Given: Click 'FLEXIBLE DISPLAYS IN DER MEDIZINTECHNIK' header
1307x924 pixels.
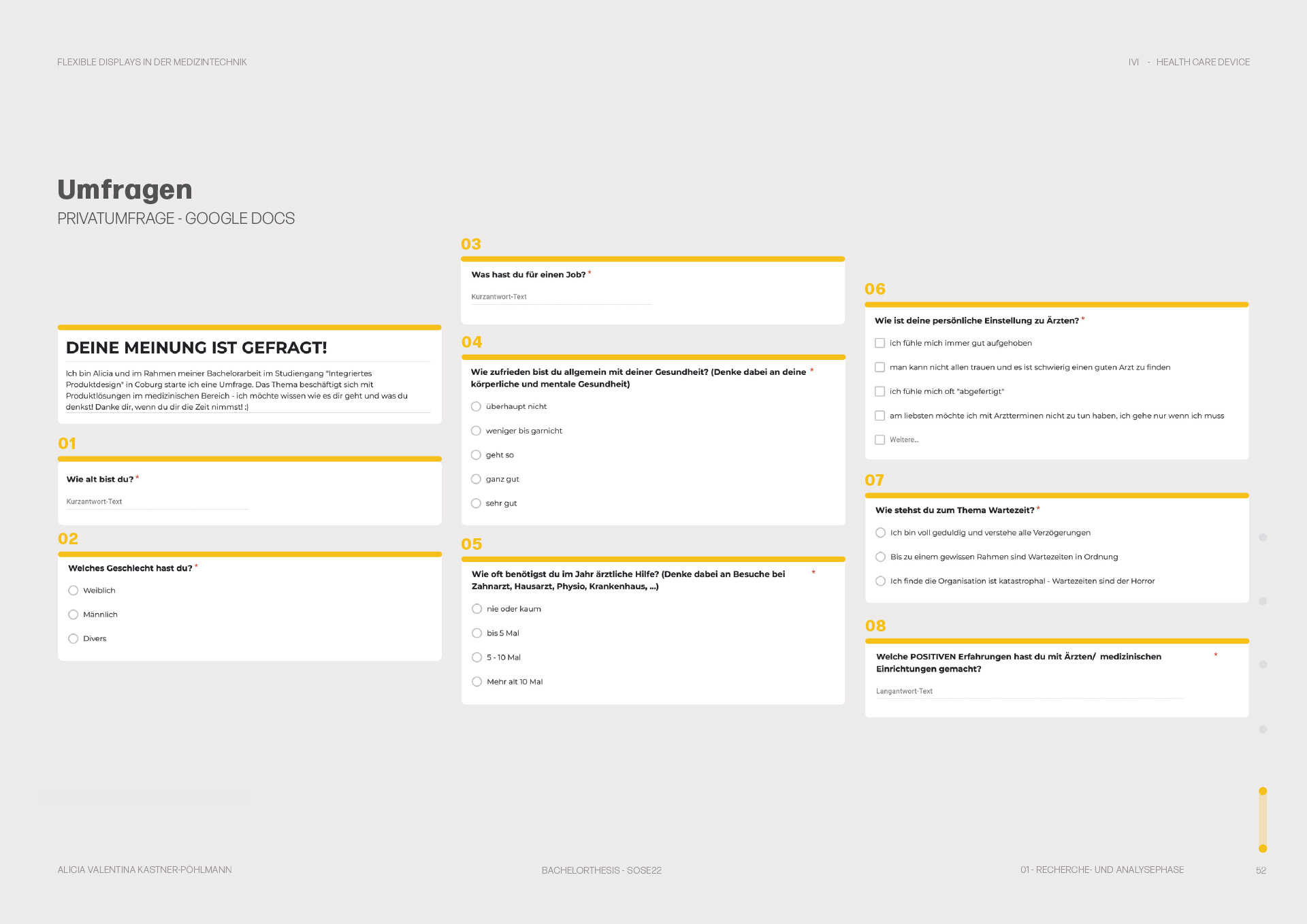Looking at the screenshot, I should (152, 63).
